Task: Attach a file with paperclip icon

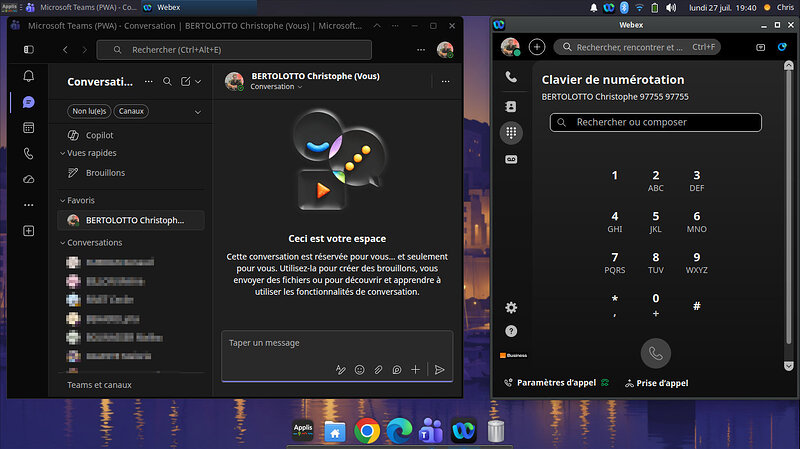Action: click(x=378, y=369)
